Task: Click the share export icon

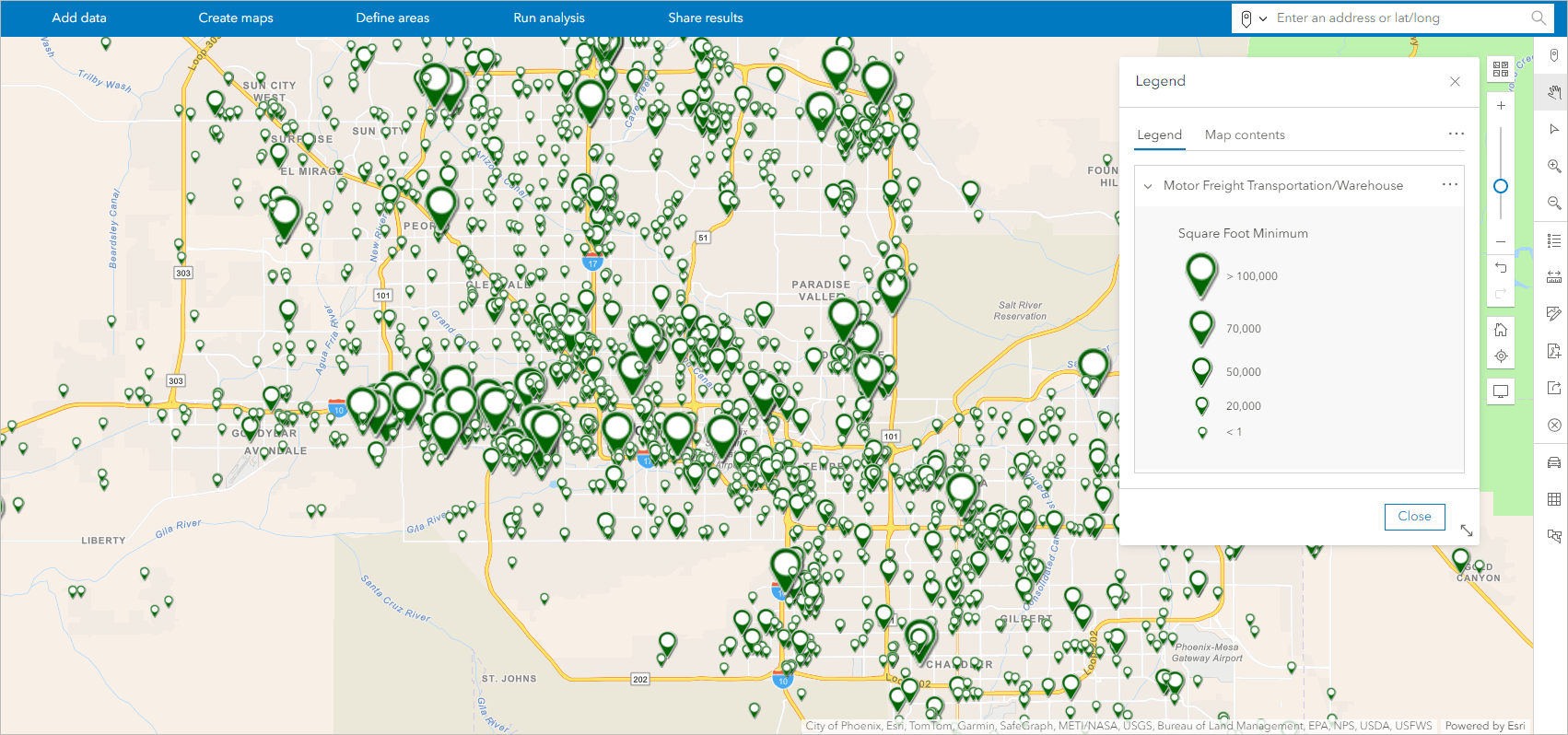Action: click(x=1554, y=388)
